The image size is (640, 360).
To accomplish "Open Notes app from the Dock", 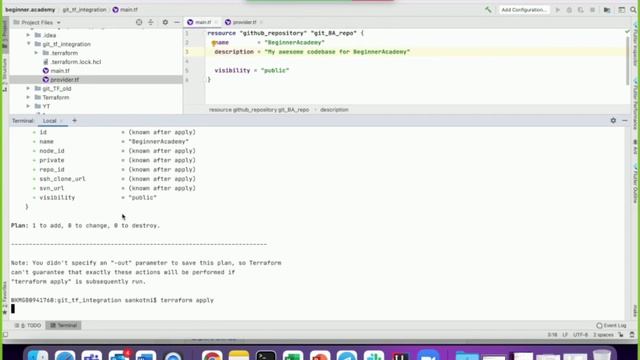I will [239, 356].
